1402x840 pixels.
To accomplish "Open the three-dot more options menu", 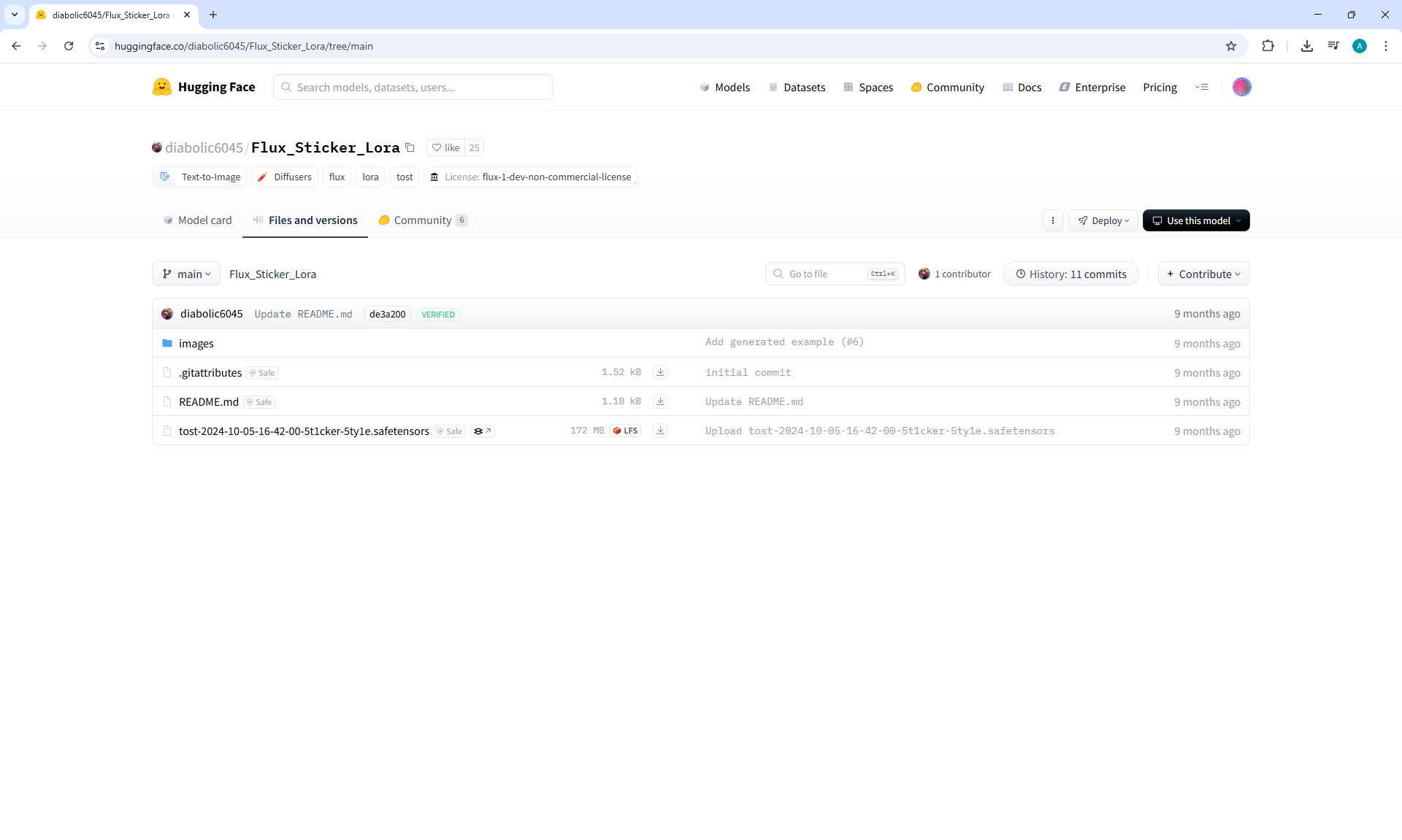I will pyautogui.click(x=1052, y=220).
